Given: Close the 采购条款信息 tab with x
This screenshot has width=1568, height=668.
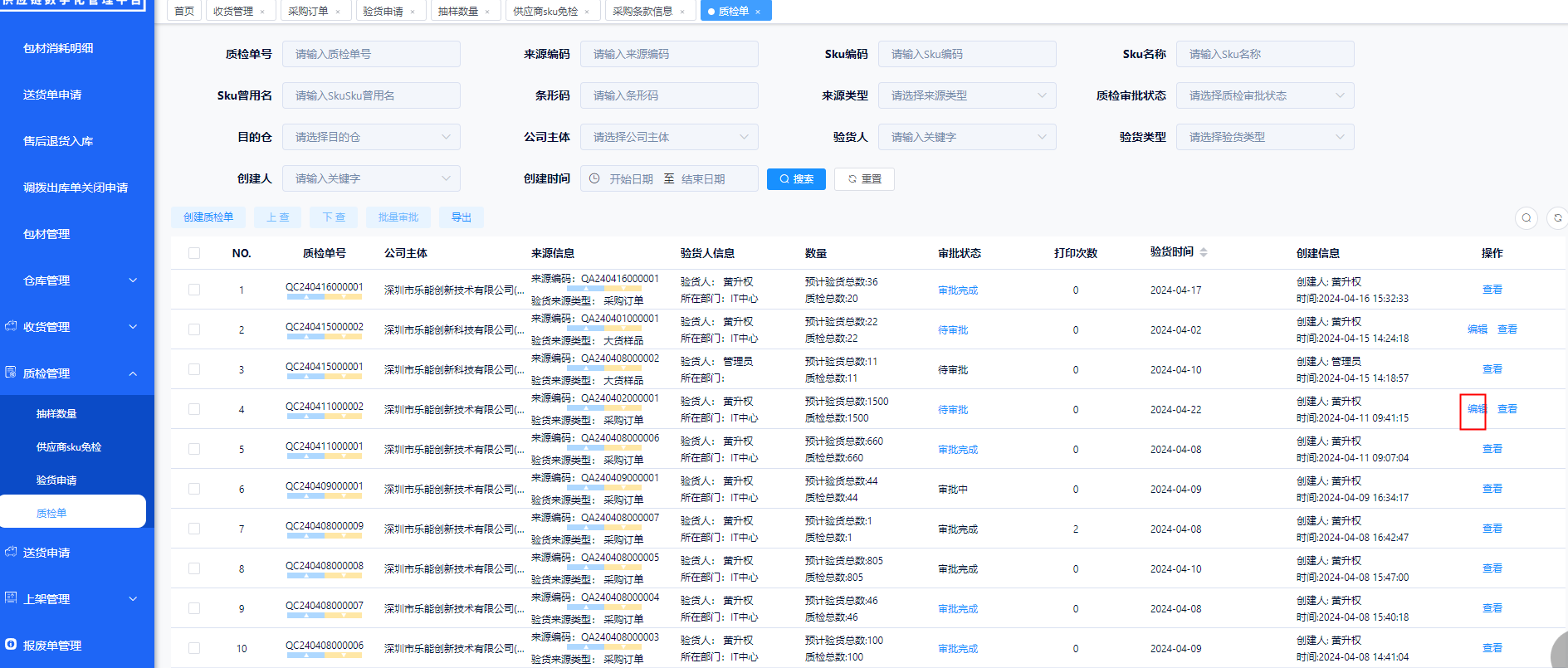Looking at the screenshot, I should coord(682,12).
